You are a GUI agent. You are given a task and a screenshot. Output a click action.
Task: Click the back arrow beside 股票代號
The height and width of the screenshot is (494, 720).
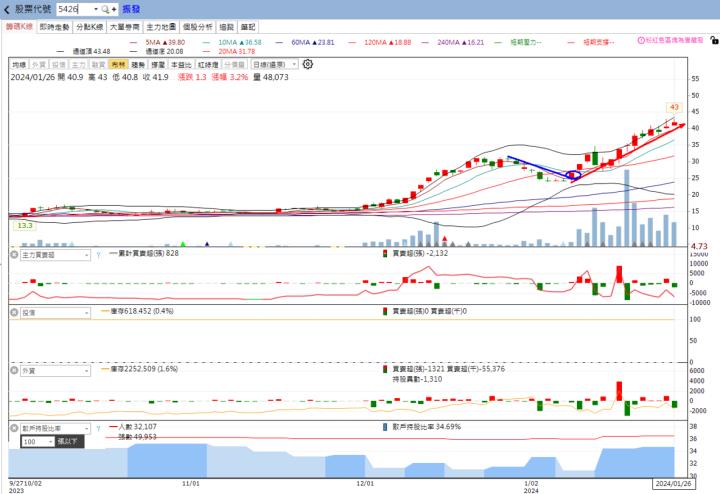tap(7, 8)
